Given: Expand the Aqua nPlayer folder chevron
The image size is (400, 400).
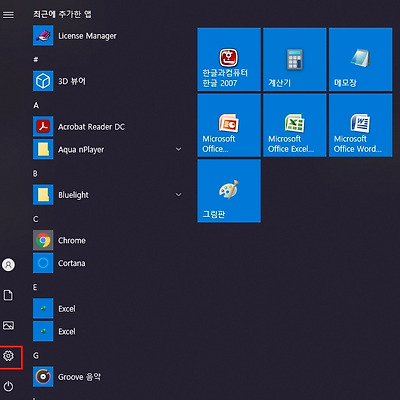Looking at the screenshot, I should click(179, 149).
